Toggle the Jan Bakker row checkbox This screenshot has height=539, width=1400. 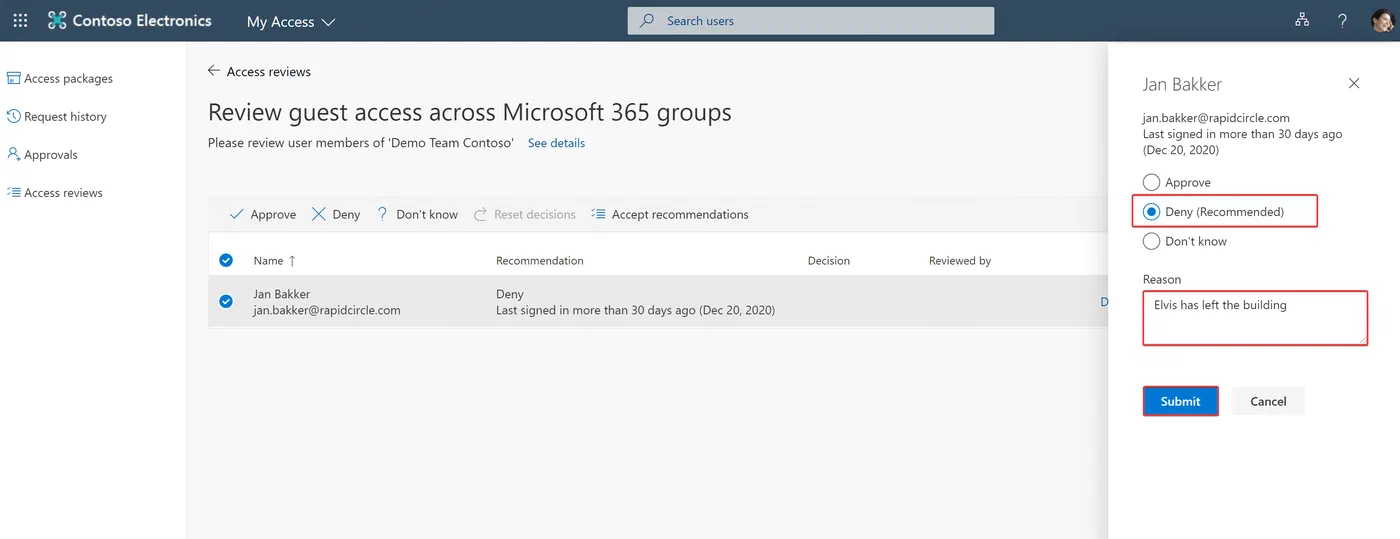[226, 301]
